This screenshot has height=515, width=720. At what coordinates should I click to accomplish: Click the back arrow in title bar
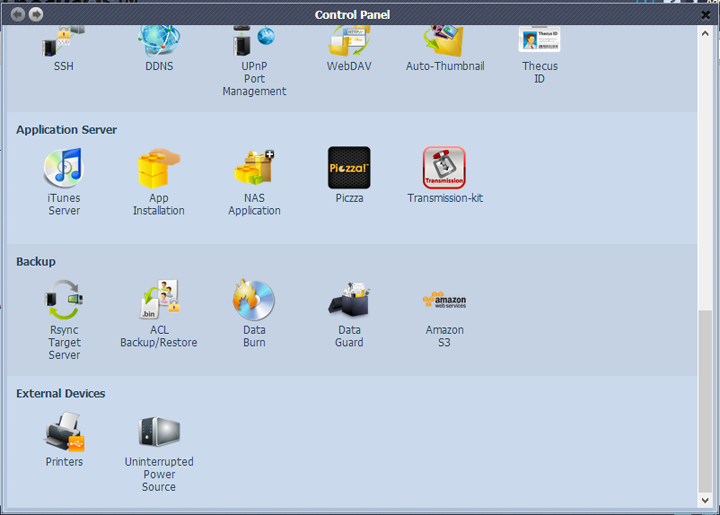point(17,14)
